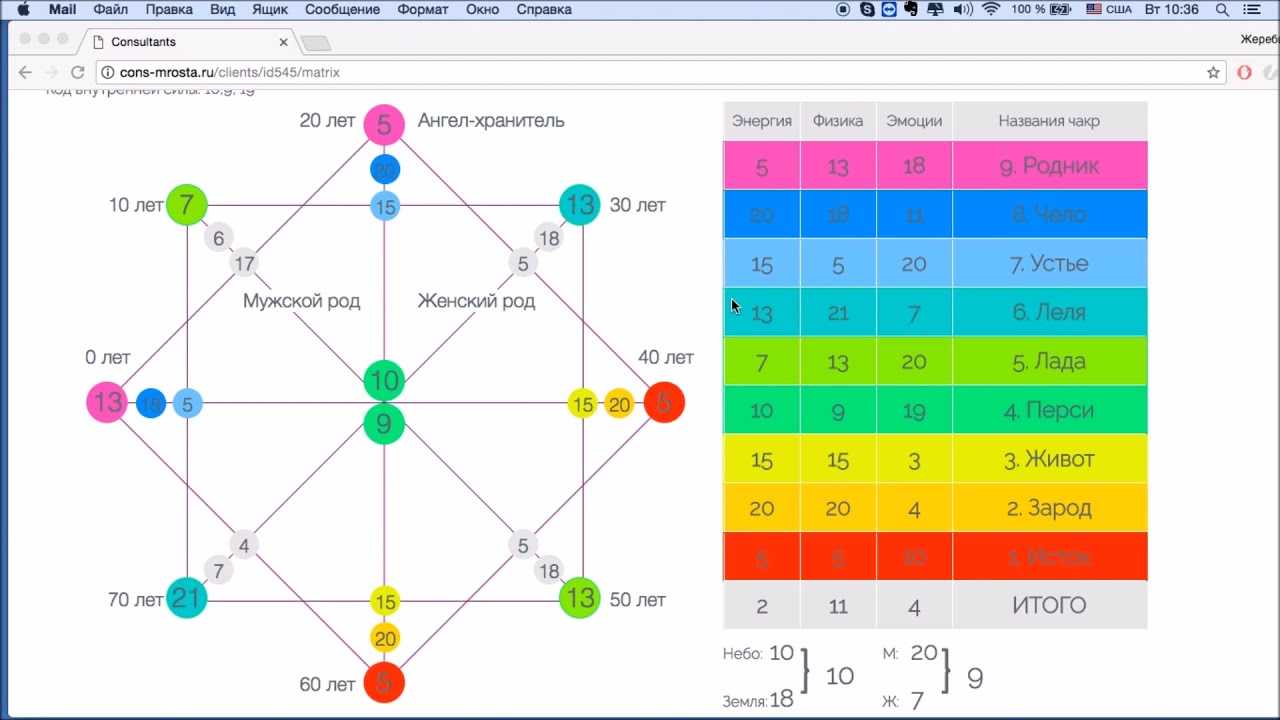Open the Формат menu
The width and height of the screenshot is (1280, 720).
click(425, 9)
